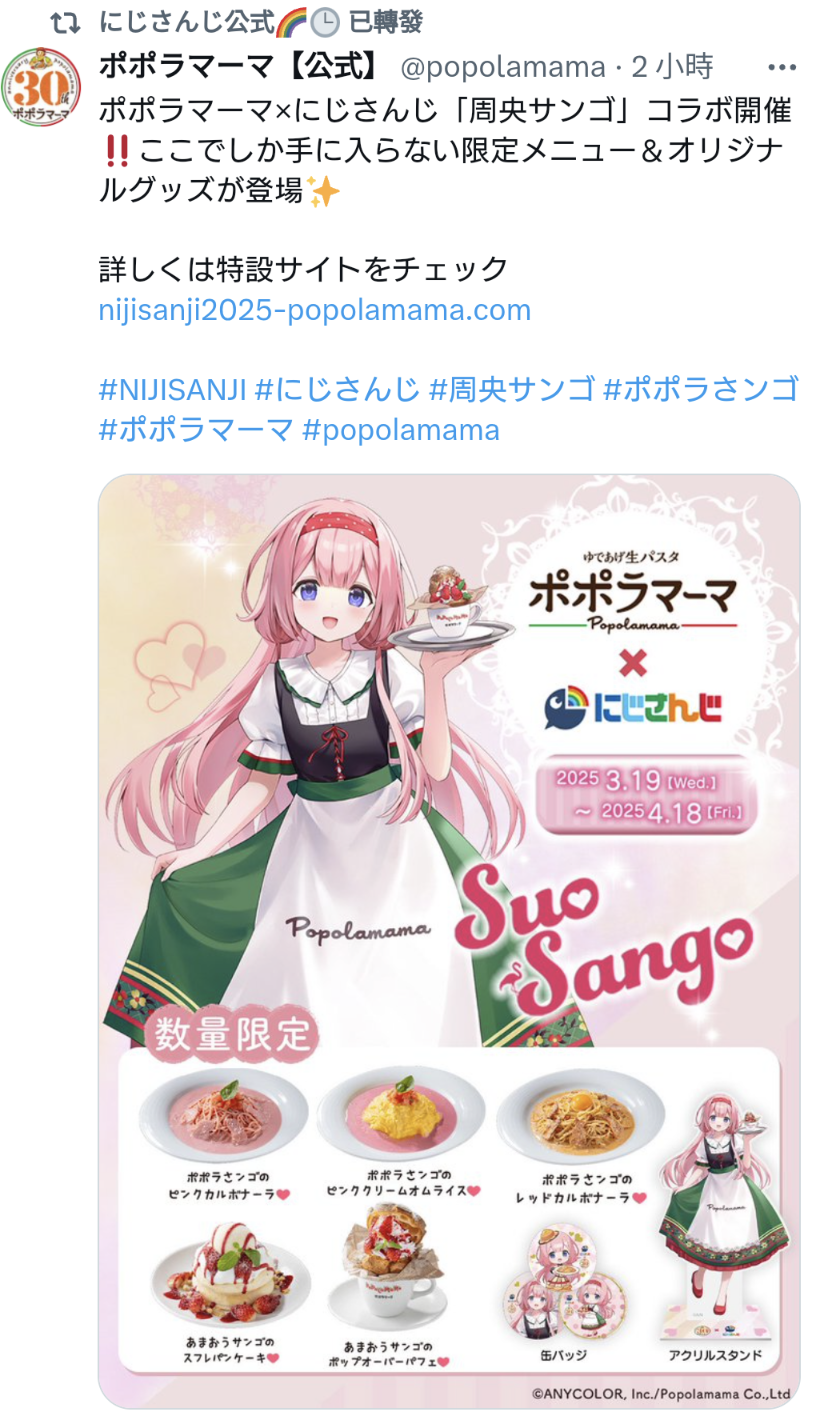Tap the 2 小時 timestamp
This screenshot has width=831, height=1414.
[671, 68]
